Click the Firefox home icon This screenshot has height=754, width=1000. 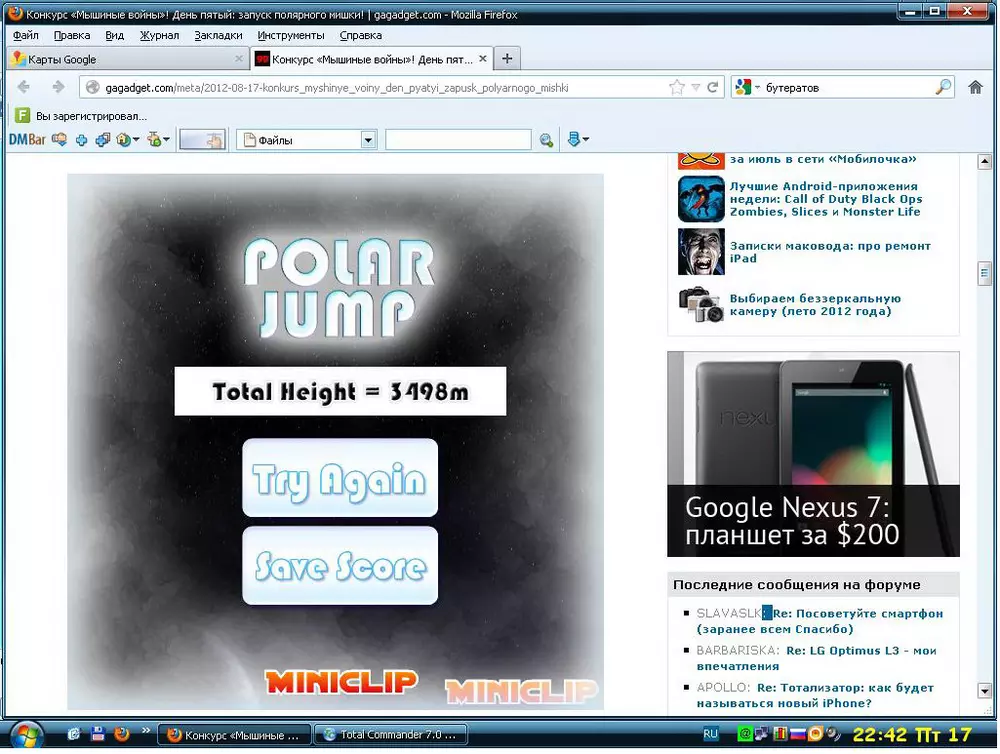[976, 87]
